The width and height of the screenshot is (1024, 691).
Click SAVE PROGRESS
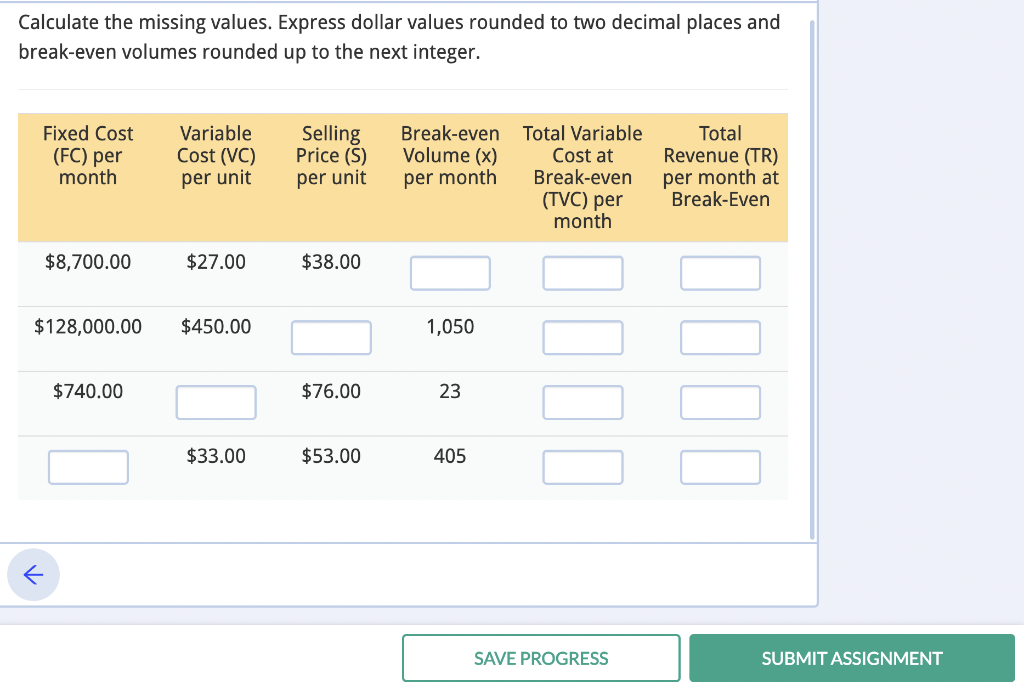[540, 658]
